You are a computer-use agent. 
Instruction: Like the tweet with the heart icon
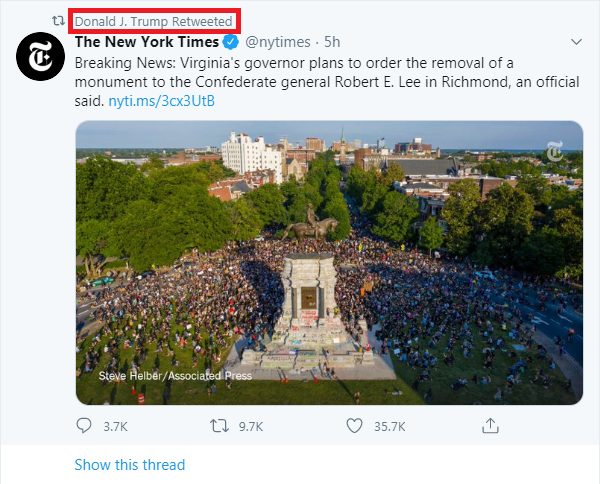(x=353, y=426)
